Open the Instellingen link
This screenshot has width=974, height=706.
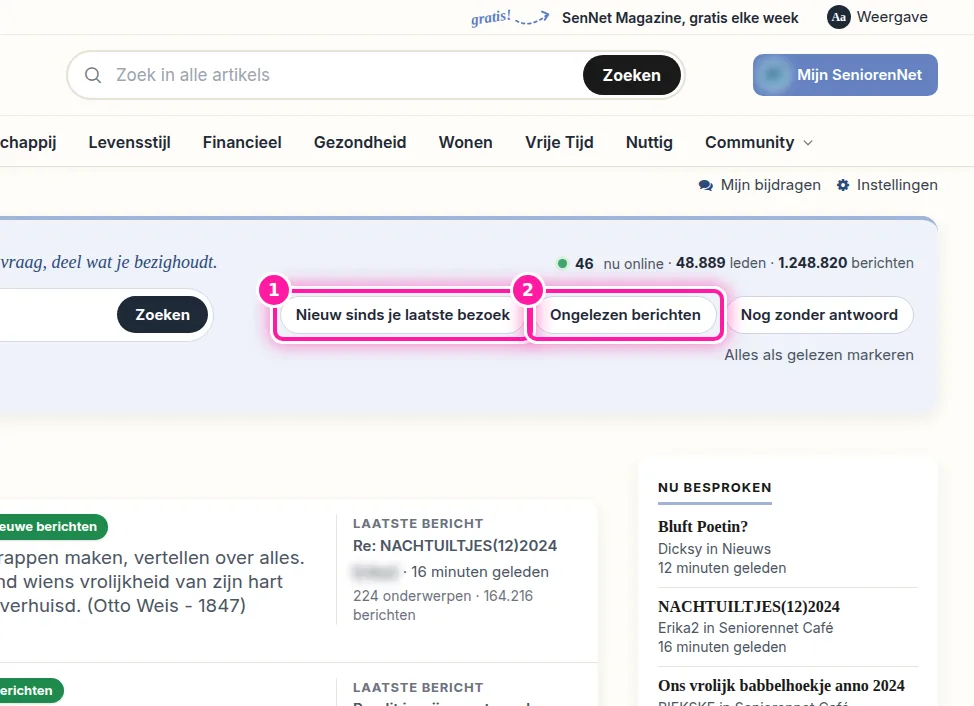click(897, 185)
